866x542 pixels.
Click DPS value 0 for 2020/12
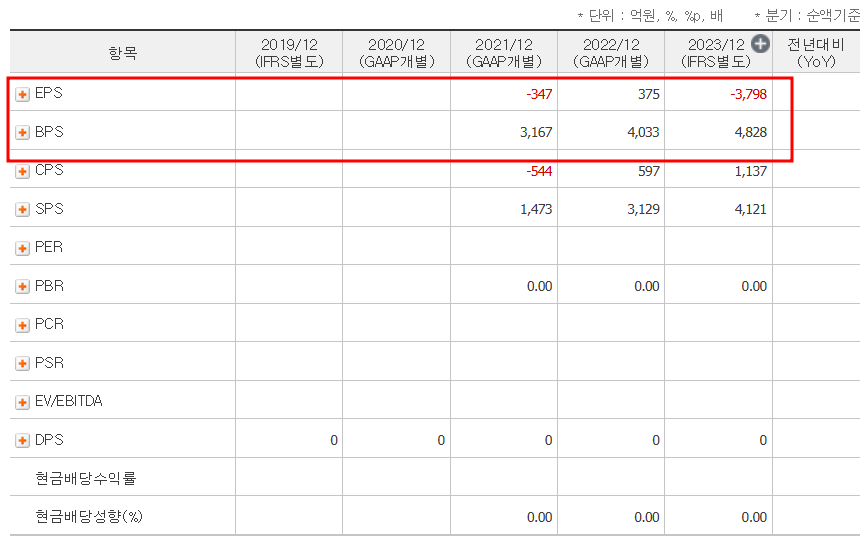coord(441,440)
